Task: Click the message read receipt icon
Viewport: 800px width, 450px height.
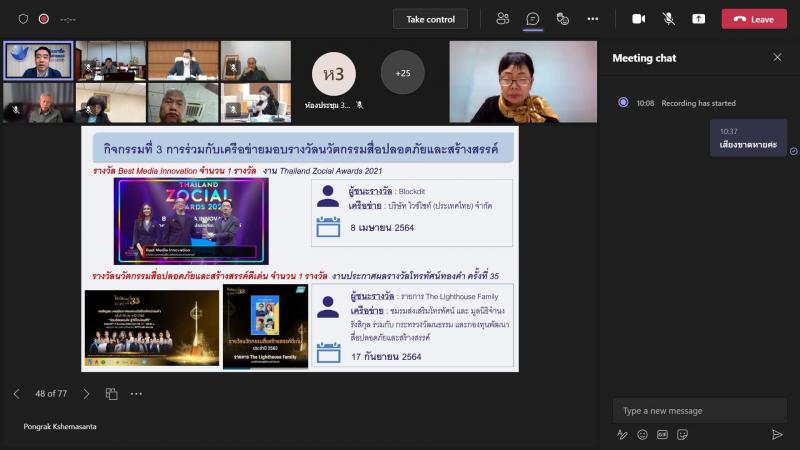Action: [793, 151]
